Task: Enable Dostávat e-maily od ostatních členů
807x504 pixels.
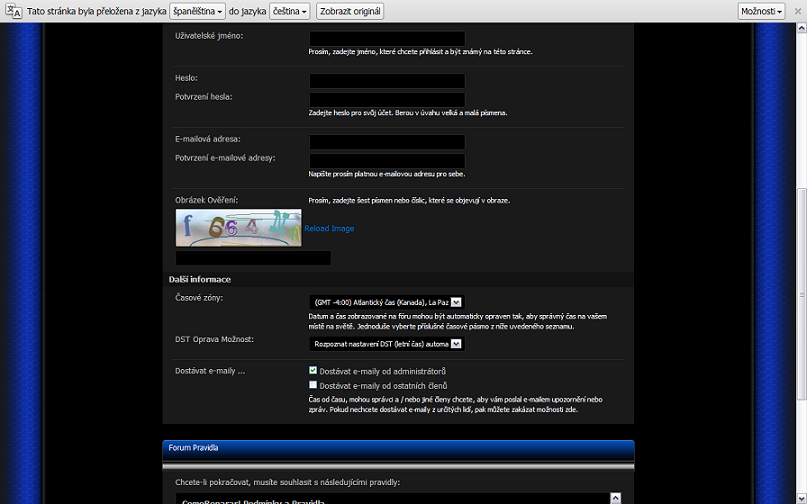Action: 313,385
